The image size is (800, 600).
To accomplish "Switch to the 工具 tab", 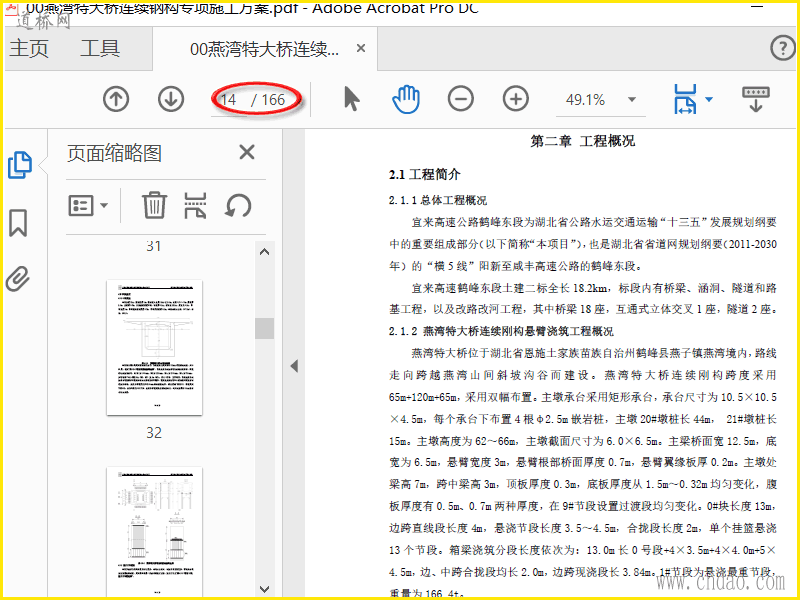I will (100, 48).
